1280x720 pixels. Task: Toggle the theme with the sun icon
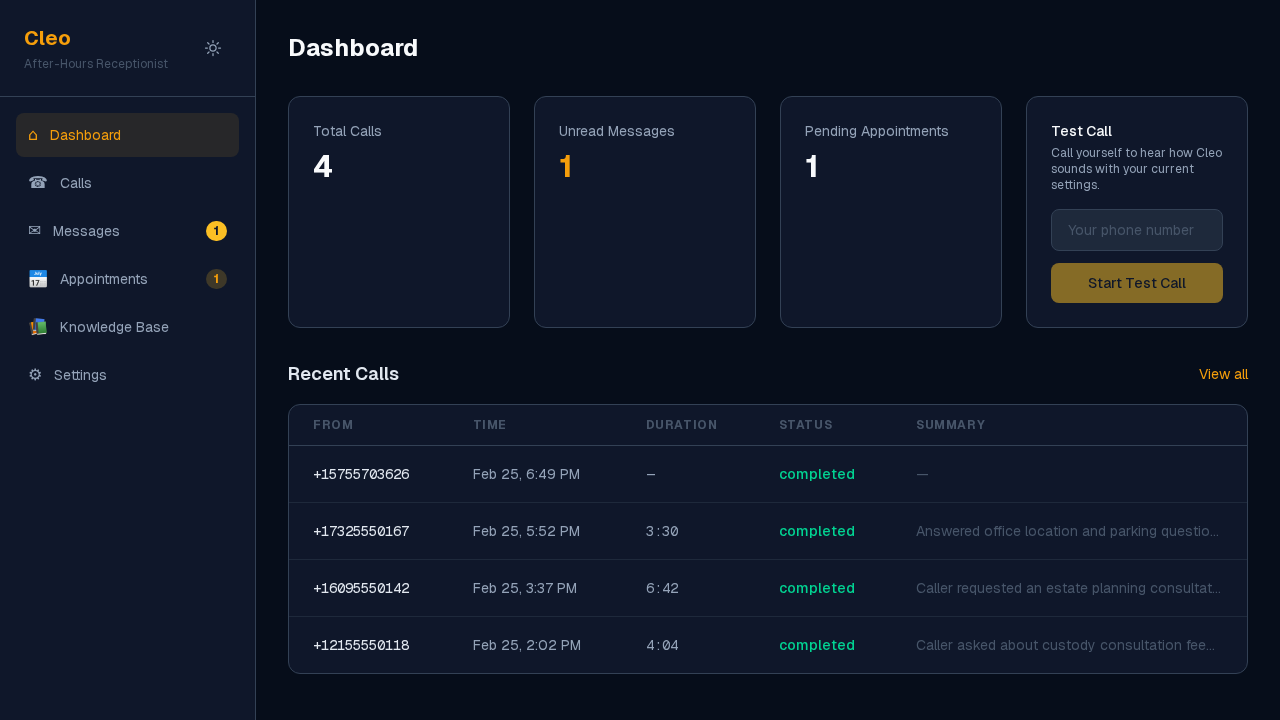(x=212, y=47)
